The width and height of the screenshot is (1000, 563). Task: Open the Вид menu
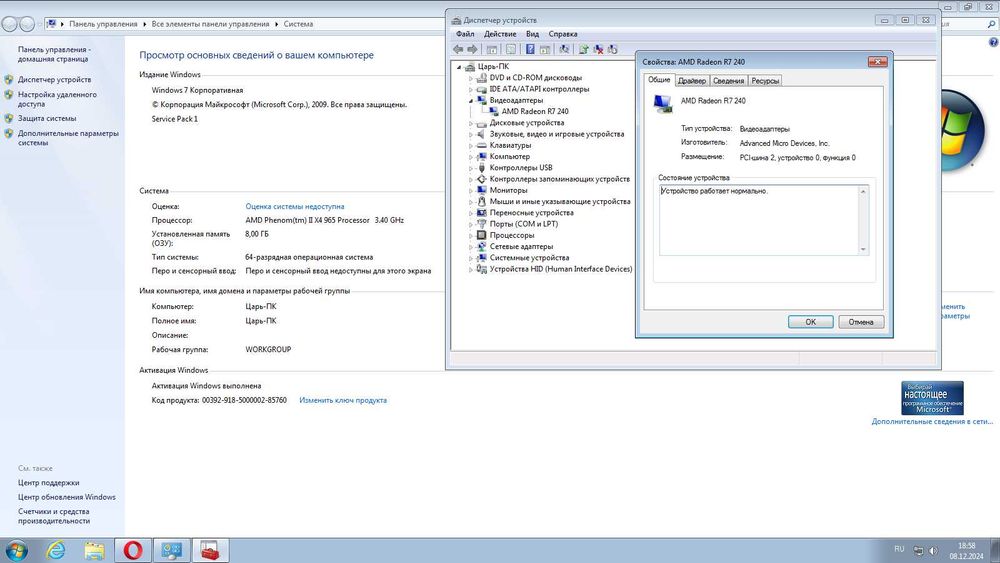tap(533, 34)
